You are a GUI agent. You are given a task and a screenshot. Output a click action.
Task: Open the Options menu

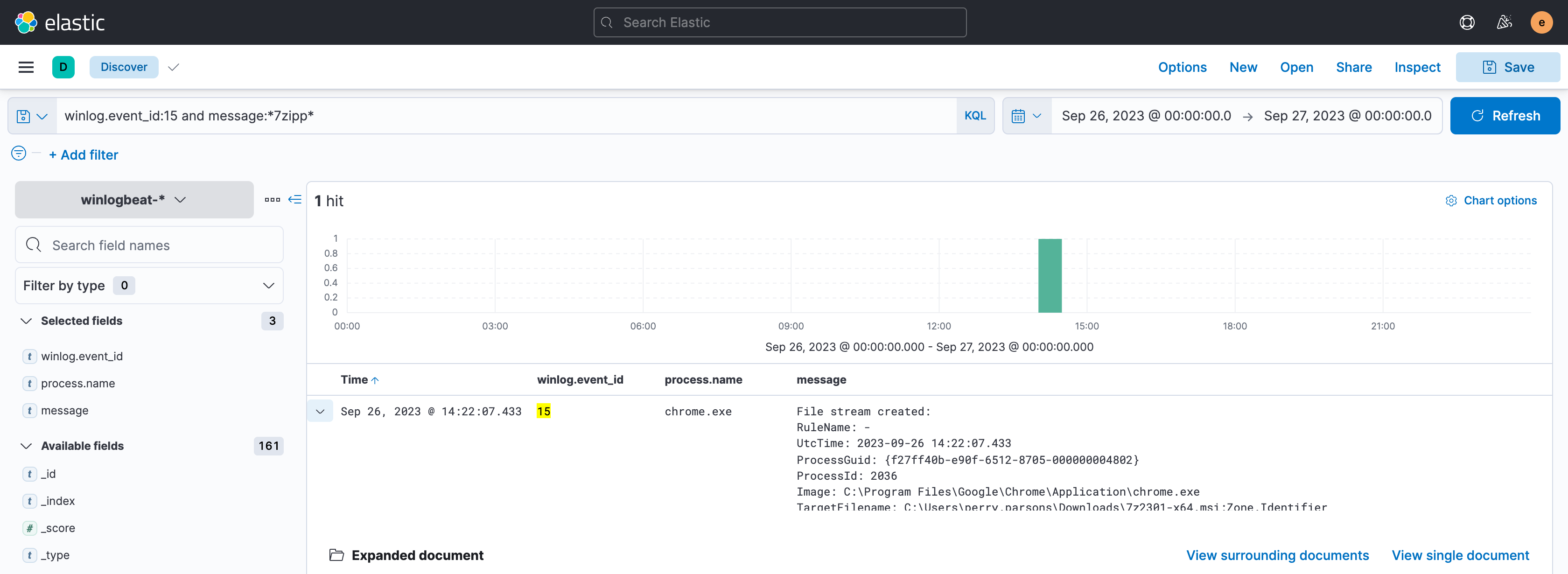1182,67
